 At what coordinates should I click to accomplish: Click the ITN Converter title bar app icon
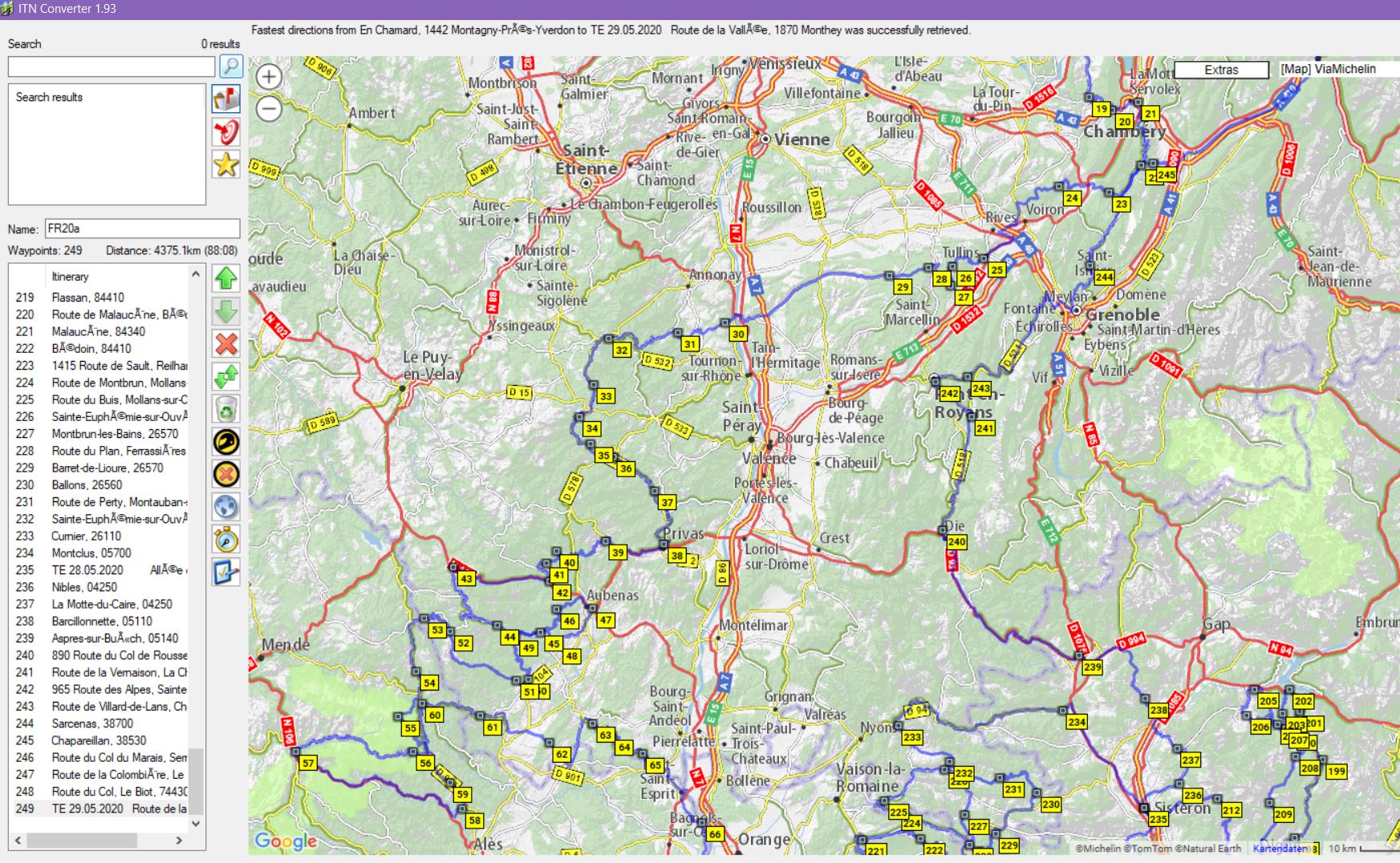(x=8, y=9)
